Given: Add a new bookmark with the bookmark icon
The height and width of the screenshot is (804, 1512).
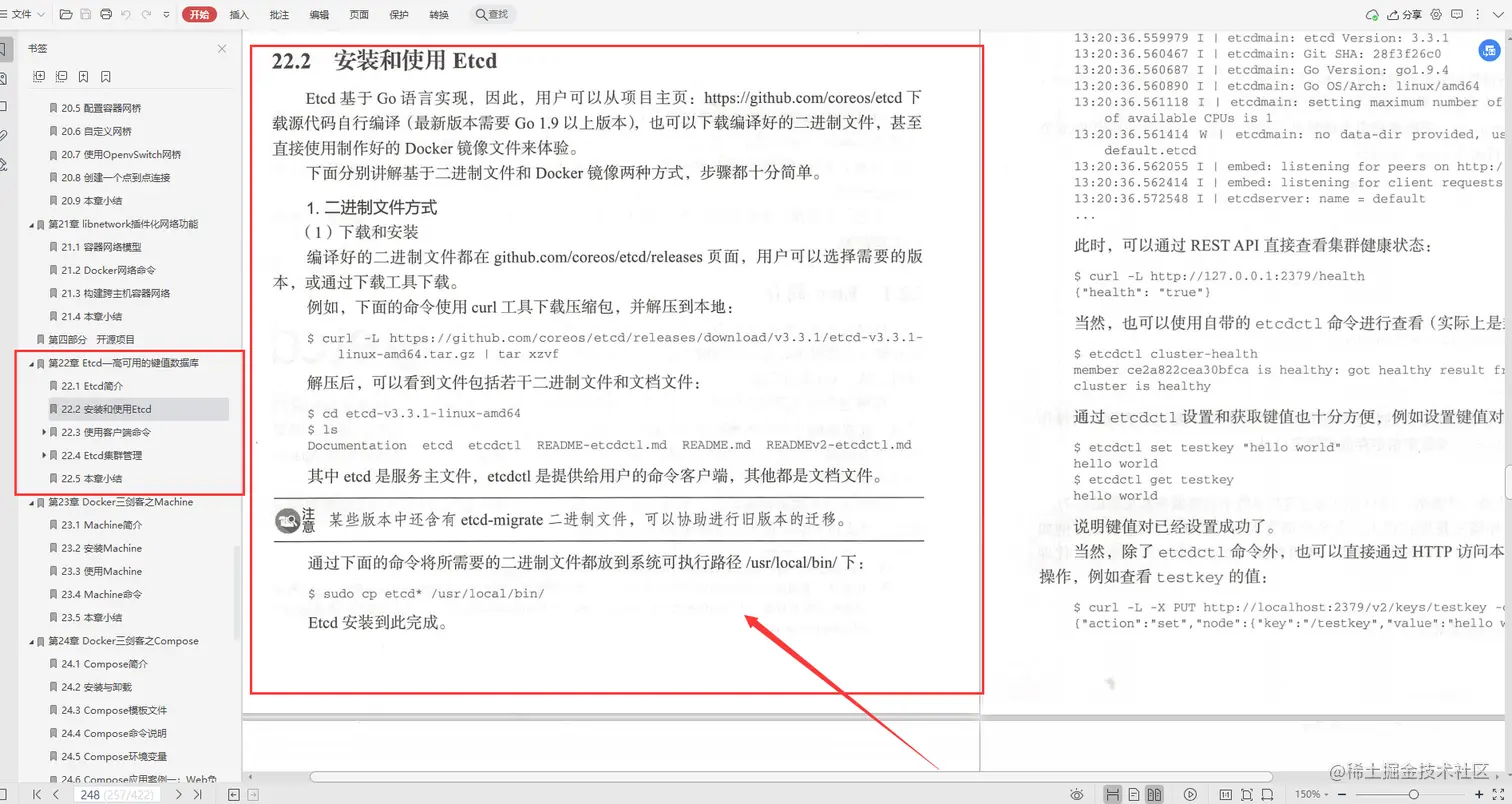Looking at the screenshot, I should (85, 77).
